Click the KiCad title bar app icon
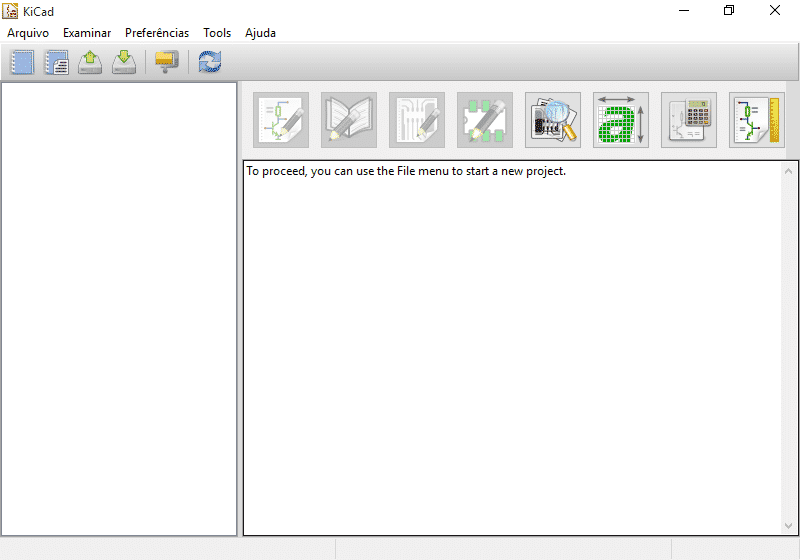 (x=10, y=11)
